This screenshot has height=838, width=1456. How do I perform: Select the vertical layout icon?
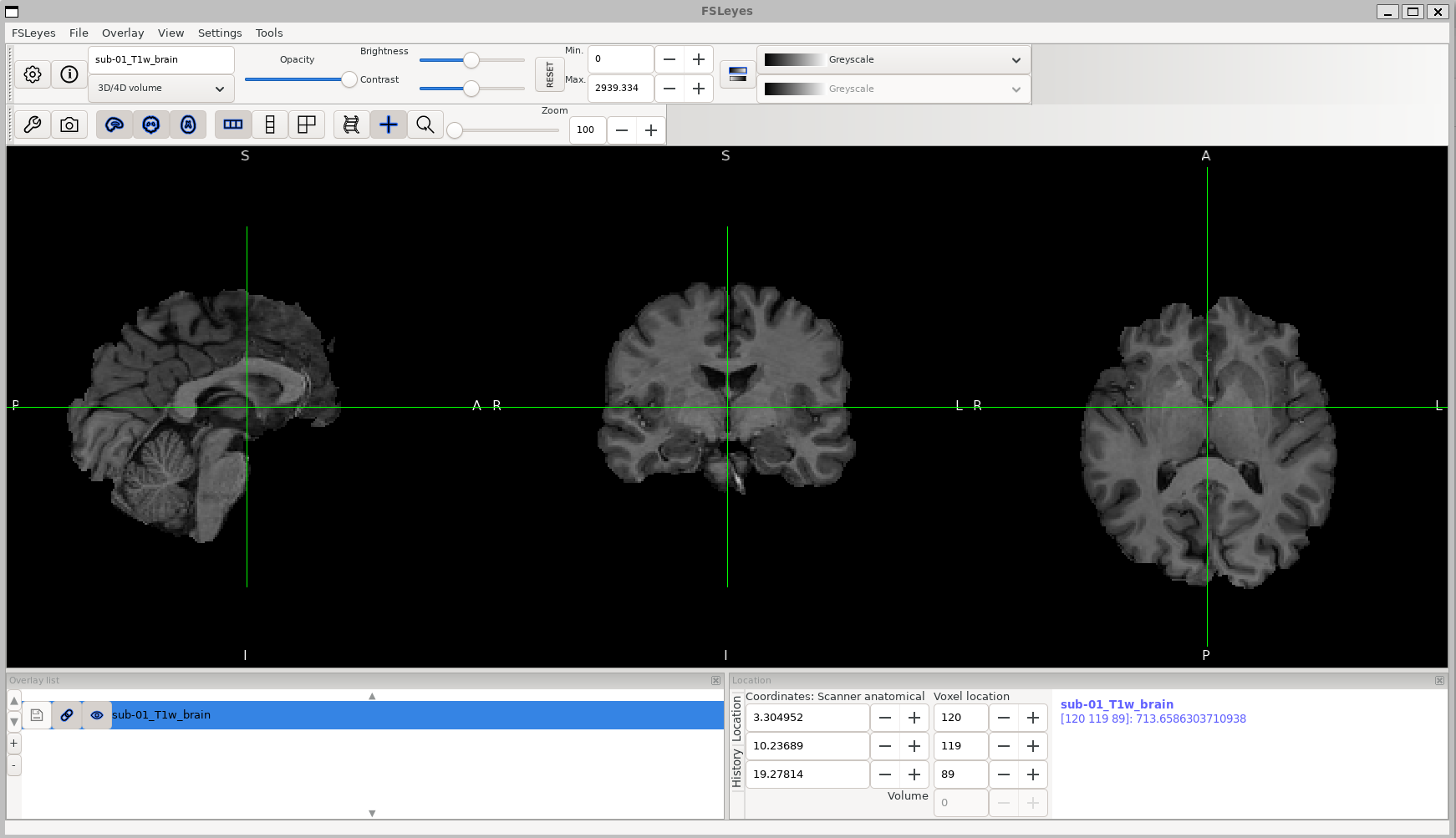[x=270, y=124]
